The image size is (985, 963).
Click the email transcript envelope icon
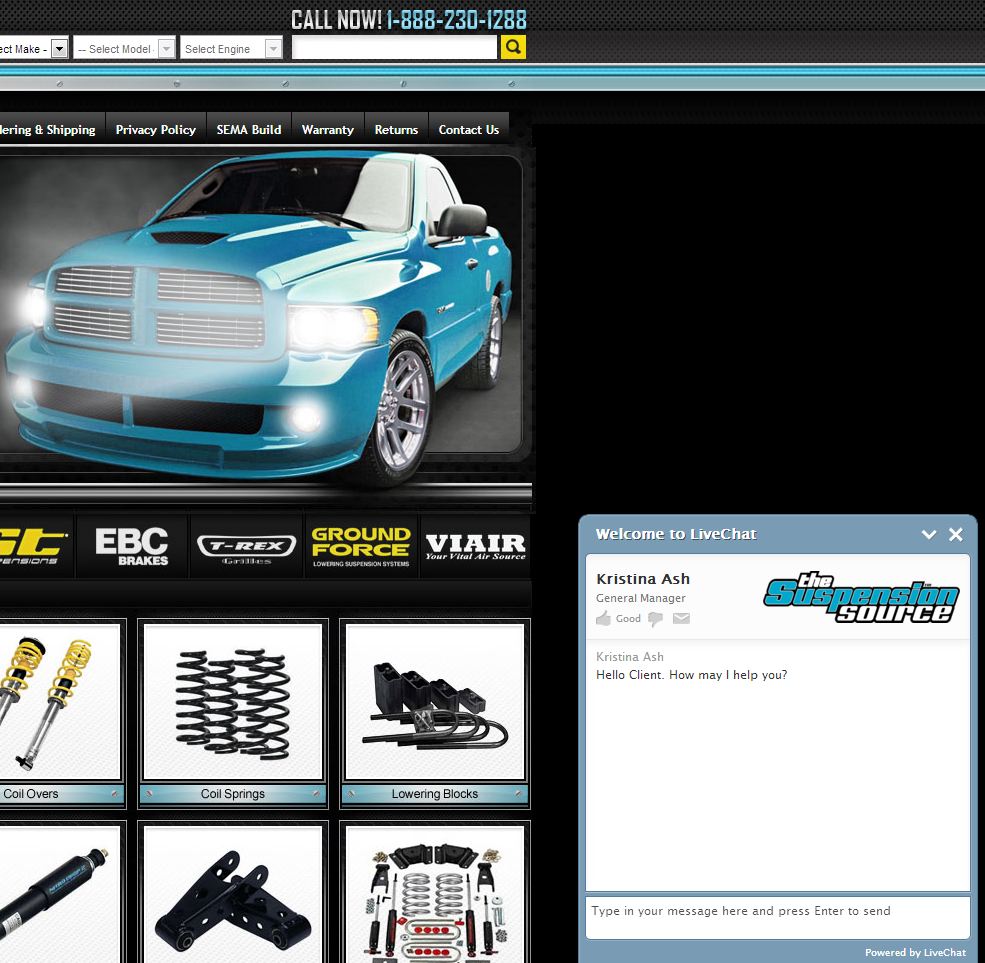coord(681,618)
